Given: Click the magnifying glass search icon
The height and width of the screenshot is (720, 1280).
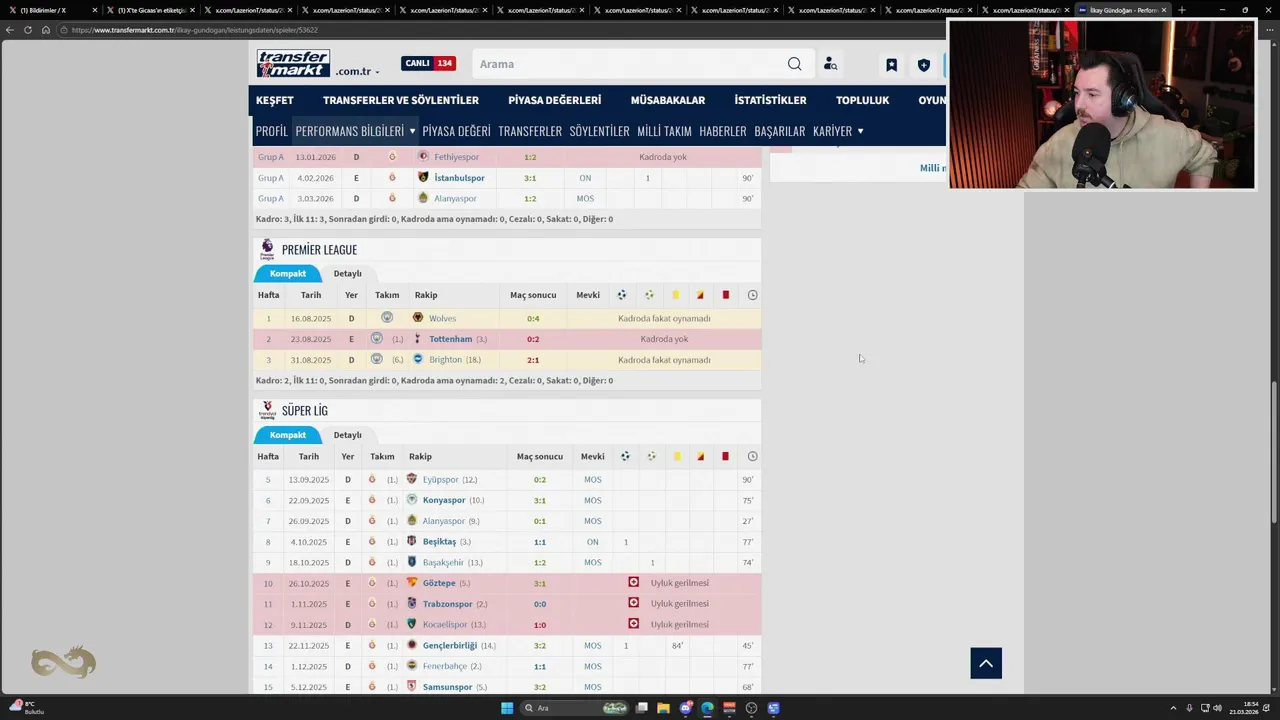Looking at the screenshot, I should click(x=794, y=64).
